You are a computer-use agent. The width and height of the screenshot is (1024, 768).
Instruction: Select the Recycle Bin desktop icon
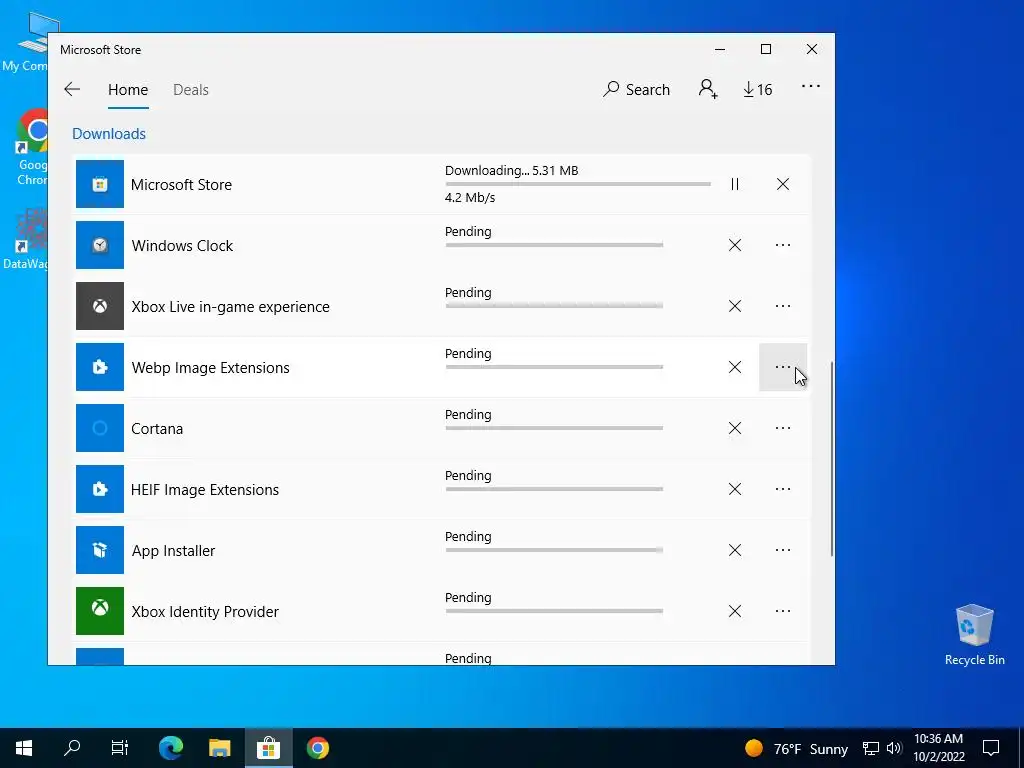[974, 634]
